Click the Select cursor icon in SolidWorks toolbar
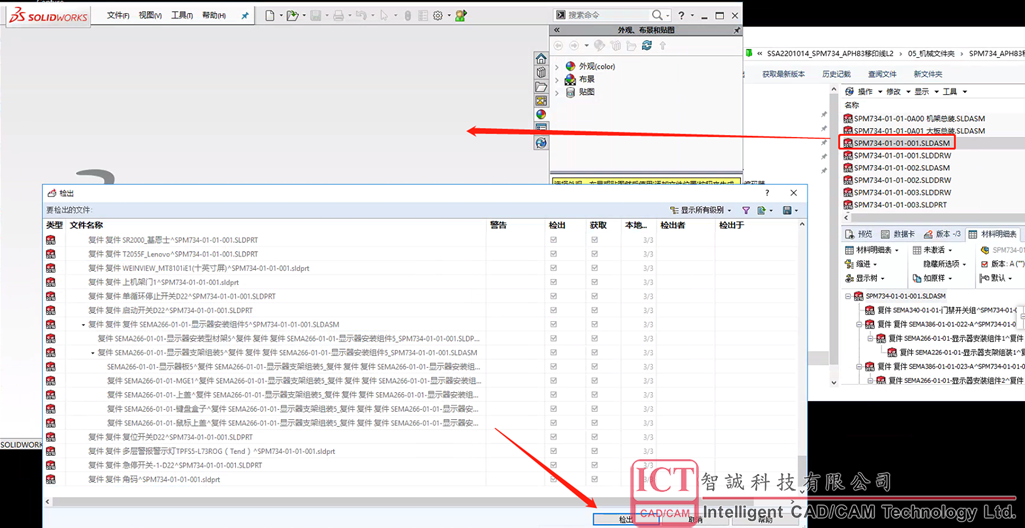 (384, 15)
